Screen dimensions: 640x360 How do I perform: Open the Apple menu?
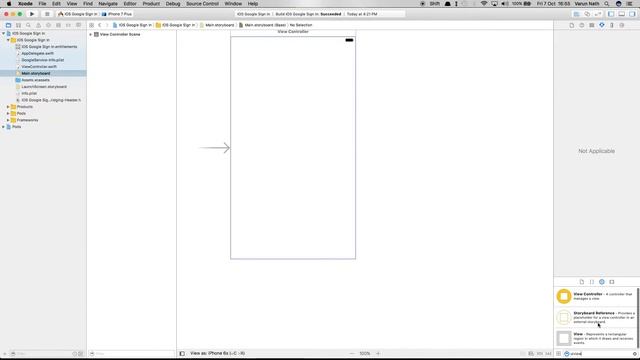click(9, 4)
